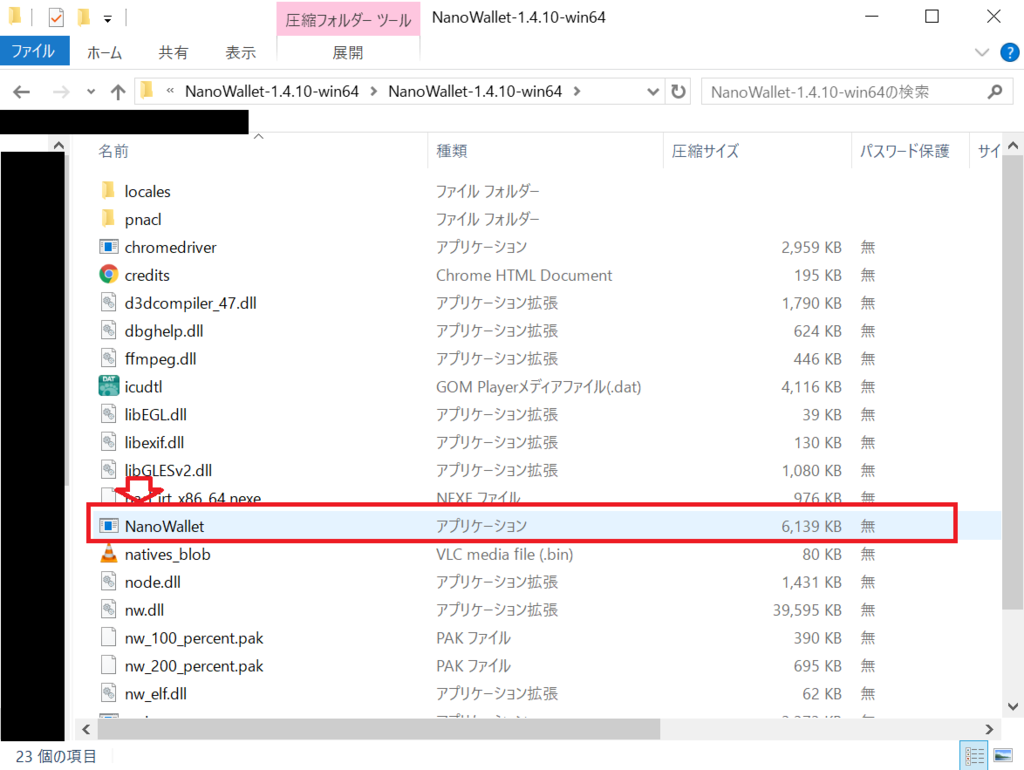Select the chromedriver application icon
The width and height of the screenshot is (1024, 770).
click(x=108, y=247)
